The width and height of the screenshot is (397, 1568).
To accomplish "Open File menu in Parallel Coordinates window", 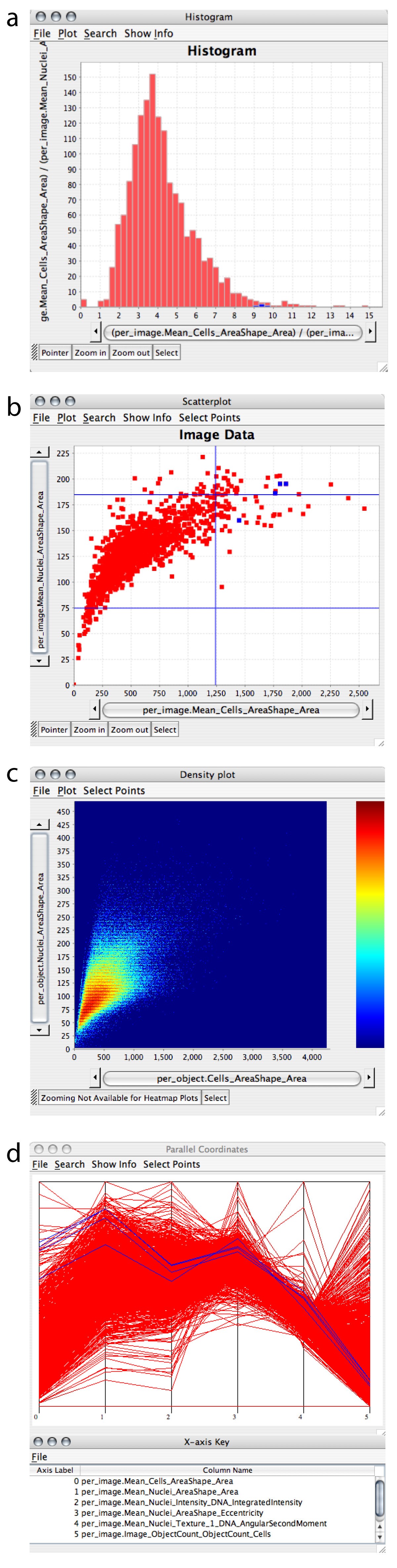I will click(40, 1164).
